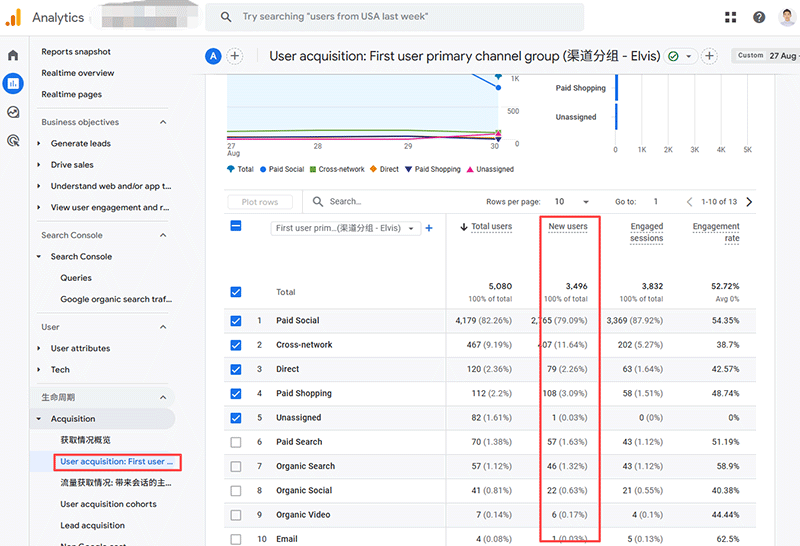
Task: Select User acquisition cohorts in sidebar
Action: point(108,504)
